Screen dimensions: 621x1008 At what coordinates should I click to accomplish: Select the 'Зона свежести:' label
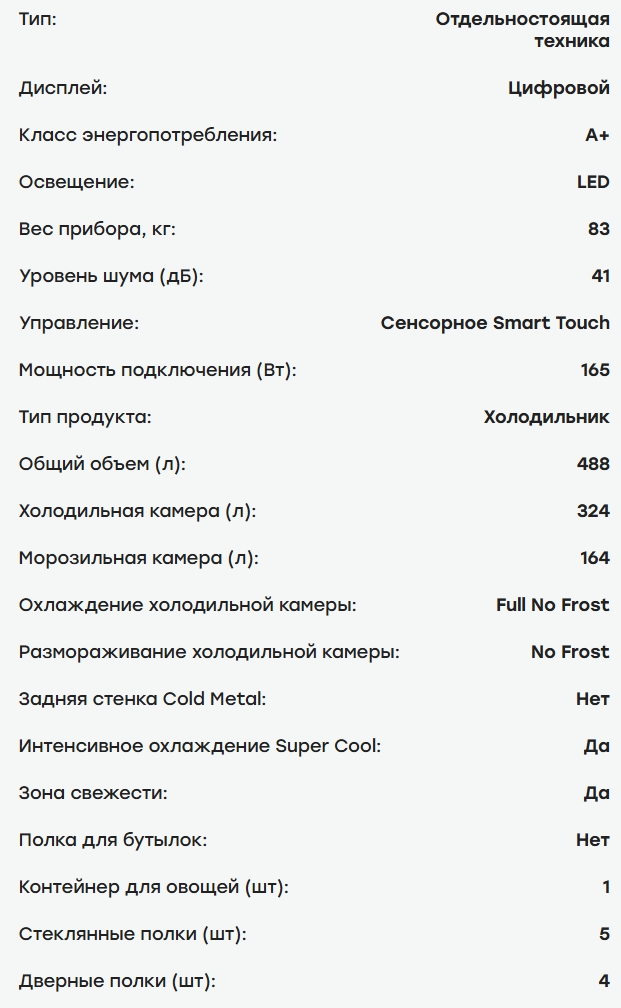click(93, 793)
